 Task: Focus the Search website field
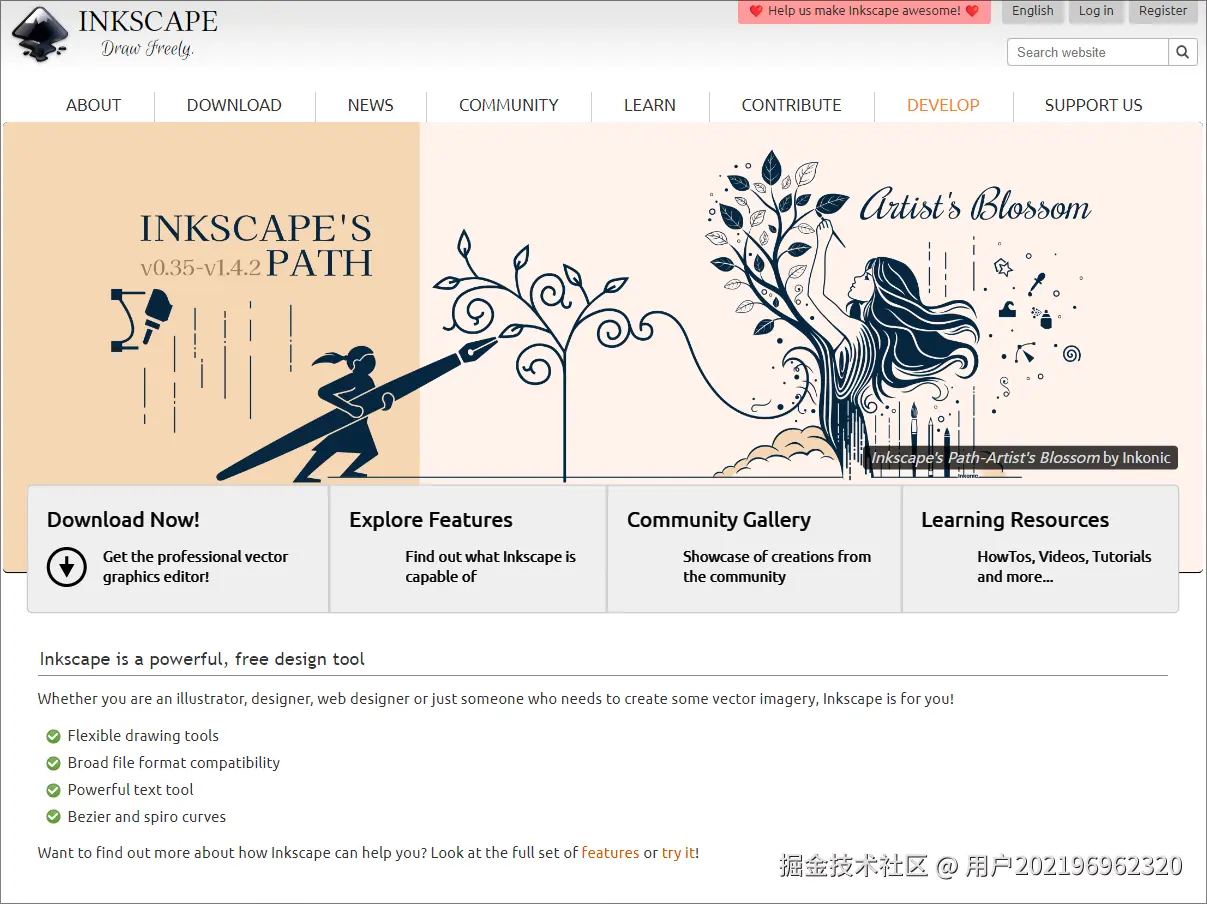coord(1088,52)
